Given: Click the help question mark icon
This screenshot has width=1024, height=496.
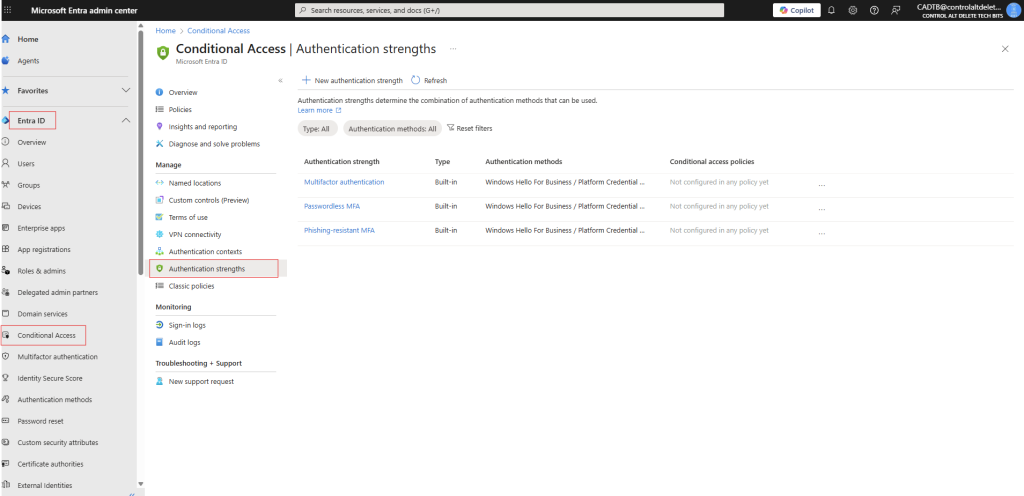Looking at the screenshot, I should (x=874, y=10).
